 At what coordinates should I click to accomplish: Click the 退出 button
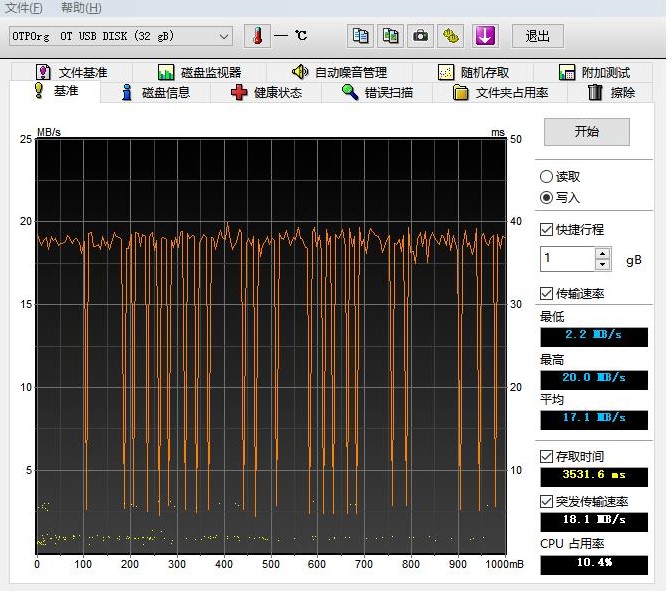pyautogui.click(x=538, y=36)
